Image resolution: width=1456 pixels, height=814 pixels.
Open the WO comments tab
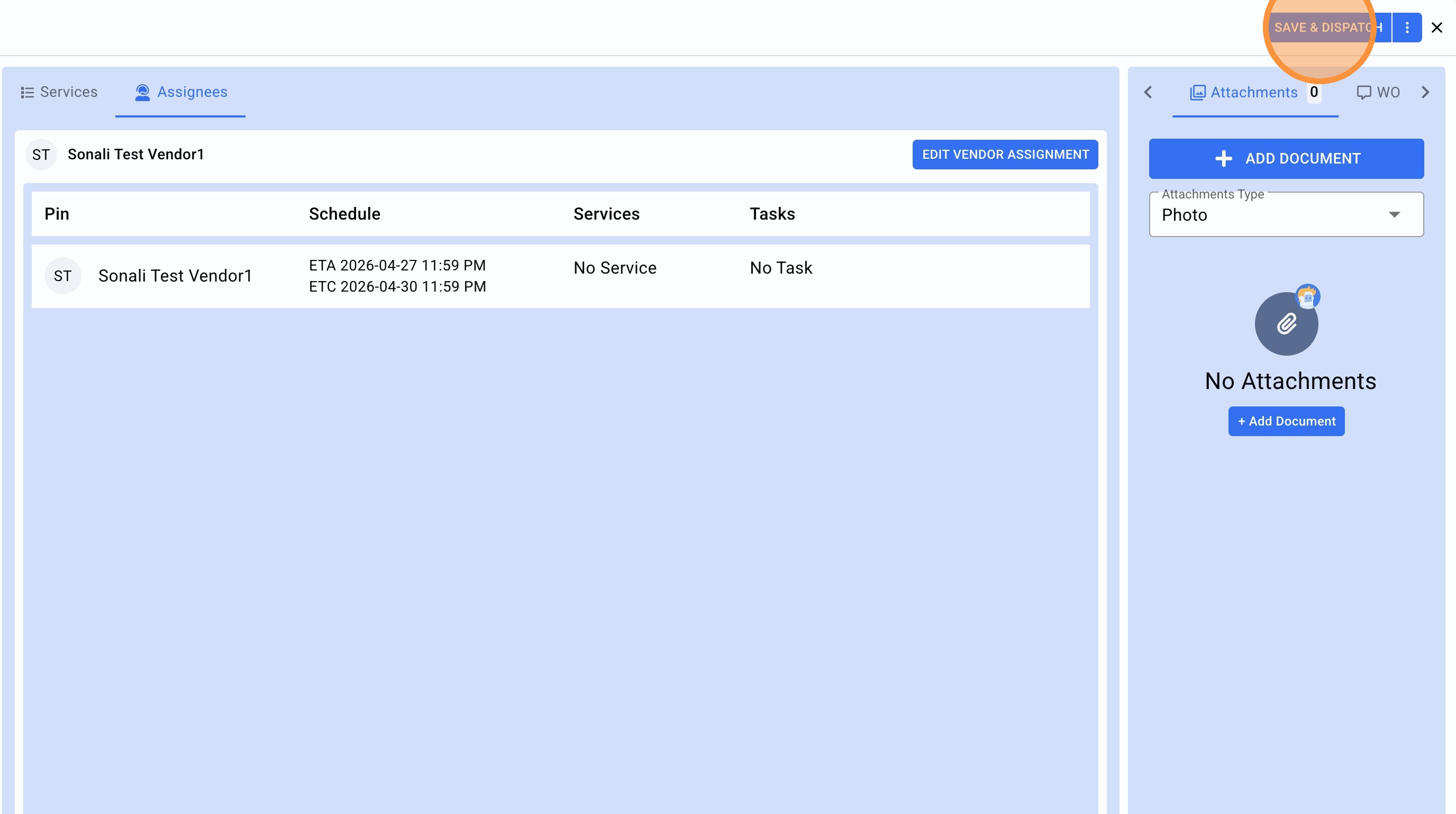tap(1378, 92)
